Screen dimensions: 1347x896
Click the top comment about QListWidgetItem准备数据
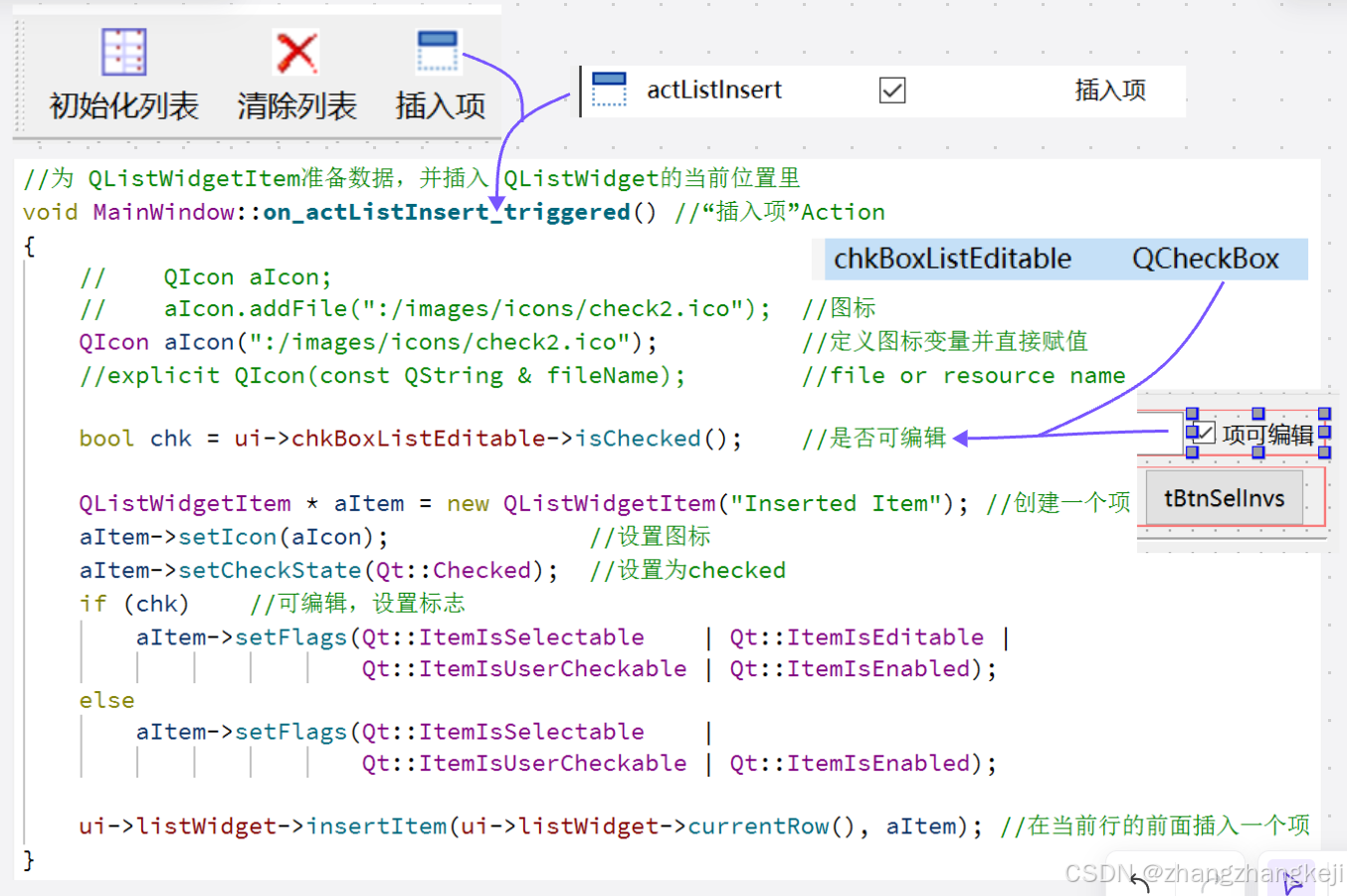click(412, 178)
